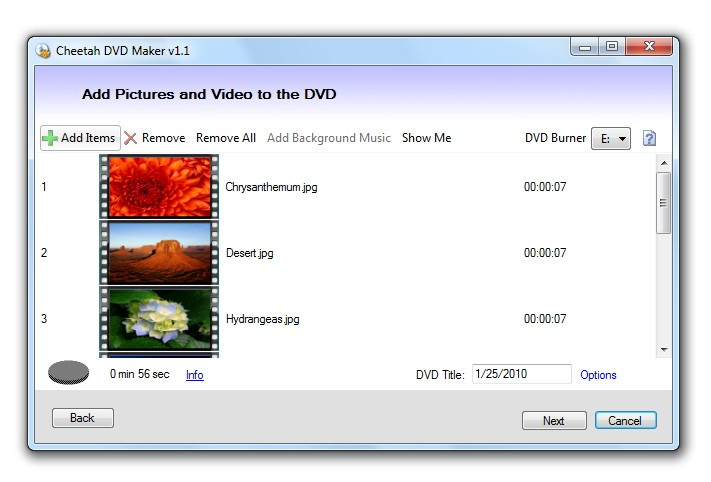
Task: Click the DVD Title input field
Action: click(521, 374)
